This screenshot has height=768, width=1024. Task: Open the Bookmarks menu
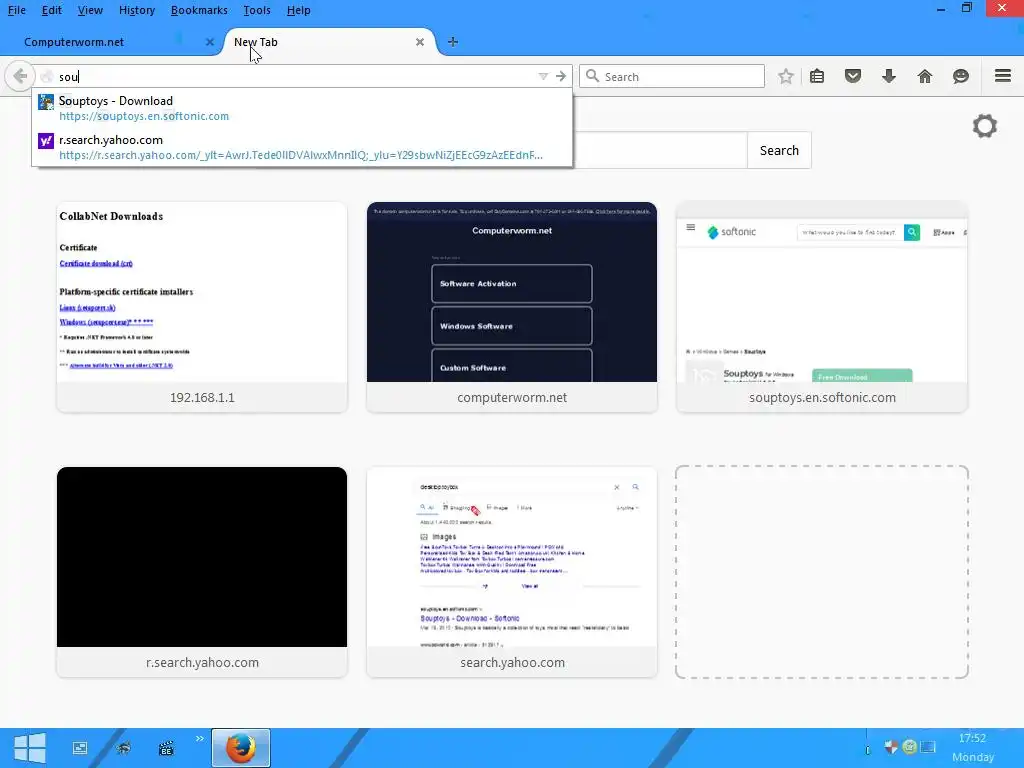pyautogui.click(x=199, y=10)
